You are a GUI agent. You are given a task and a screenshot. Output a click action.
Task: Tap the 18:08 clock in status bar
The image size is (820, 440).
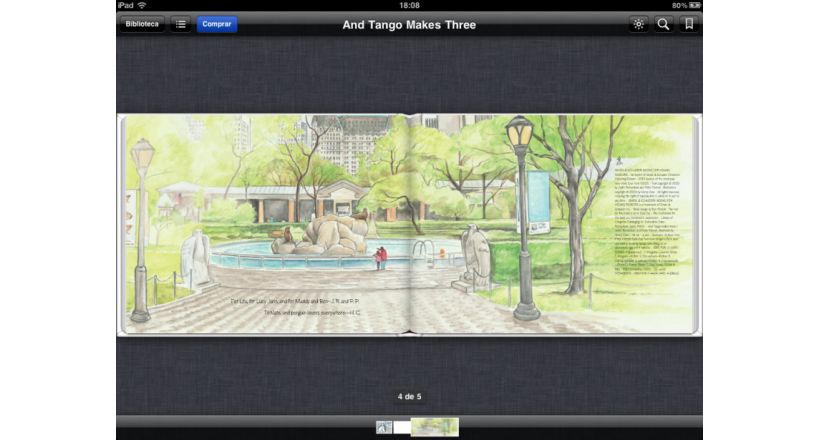tap(409, 5)
